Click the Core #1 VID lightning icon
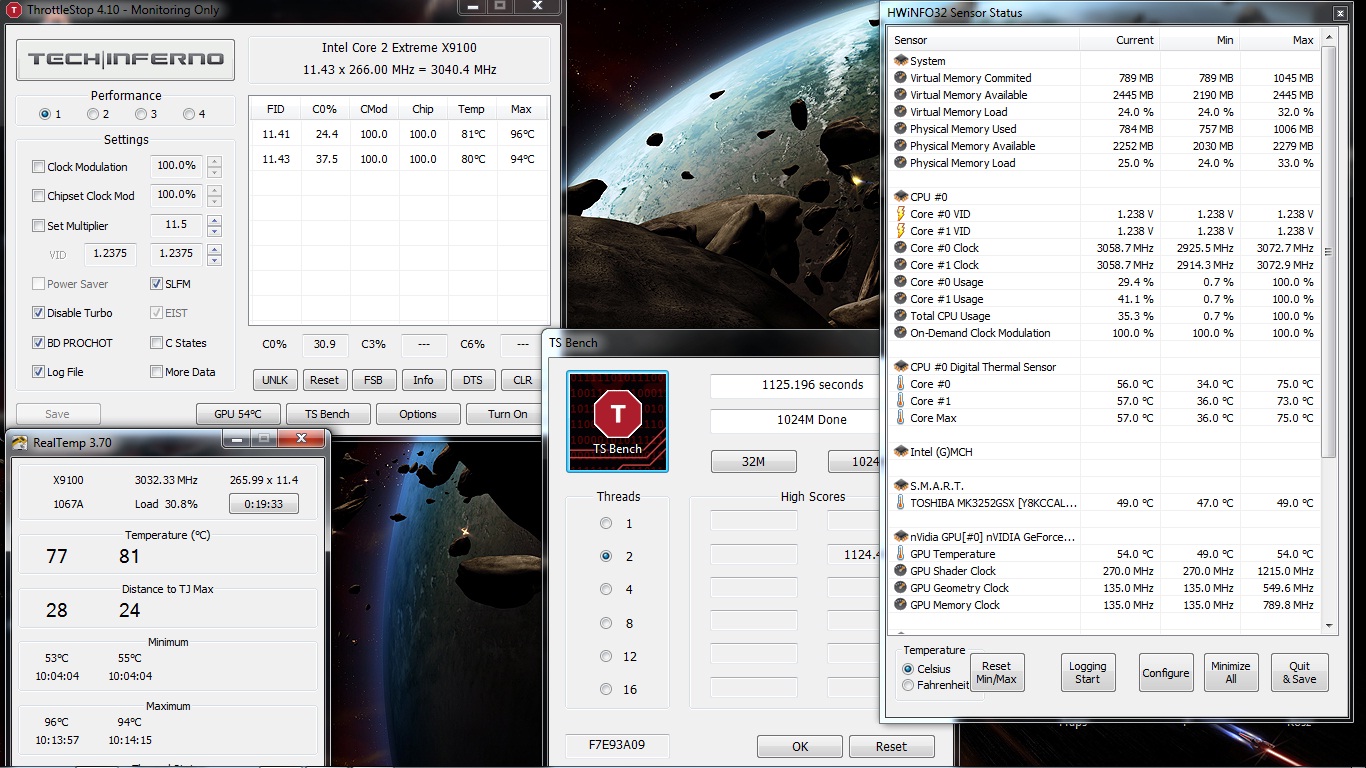This screenshot has height=768, width=1366. tap(901, 231)
